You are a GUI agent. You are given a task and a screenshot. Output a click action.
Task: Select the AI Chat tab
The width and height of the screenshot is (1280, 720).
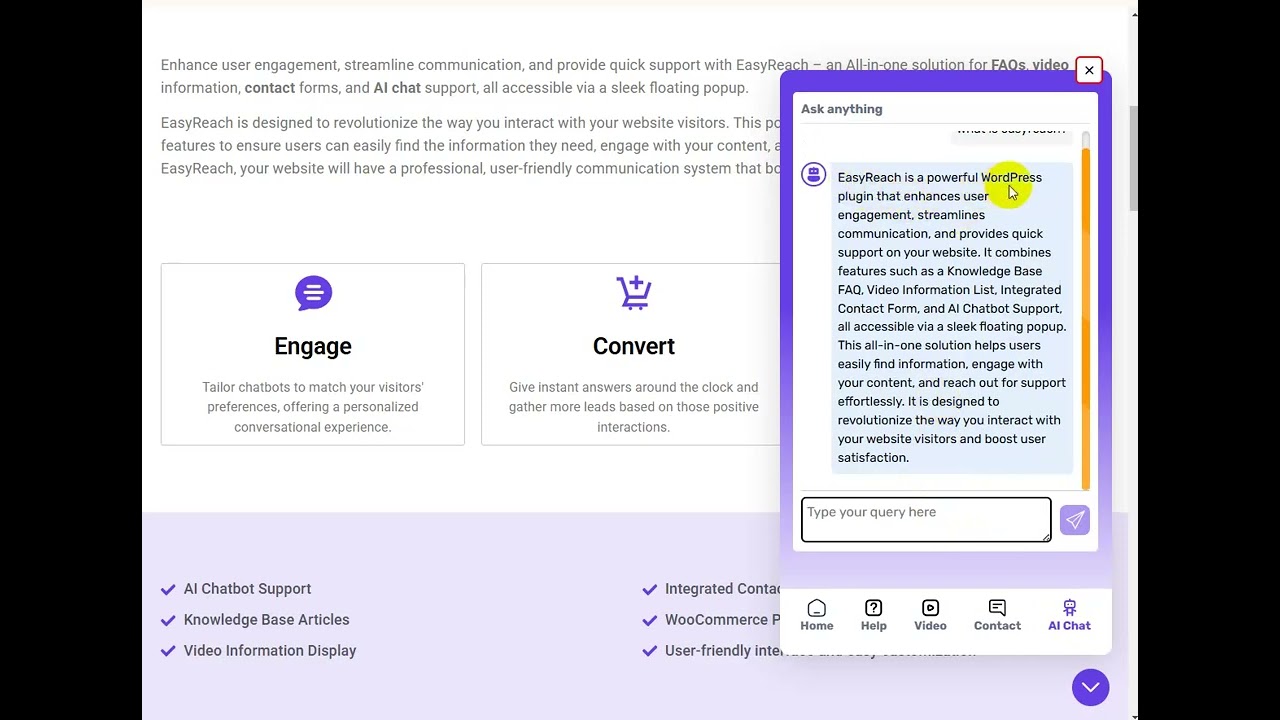[1069, 615]
